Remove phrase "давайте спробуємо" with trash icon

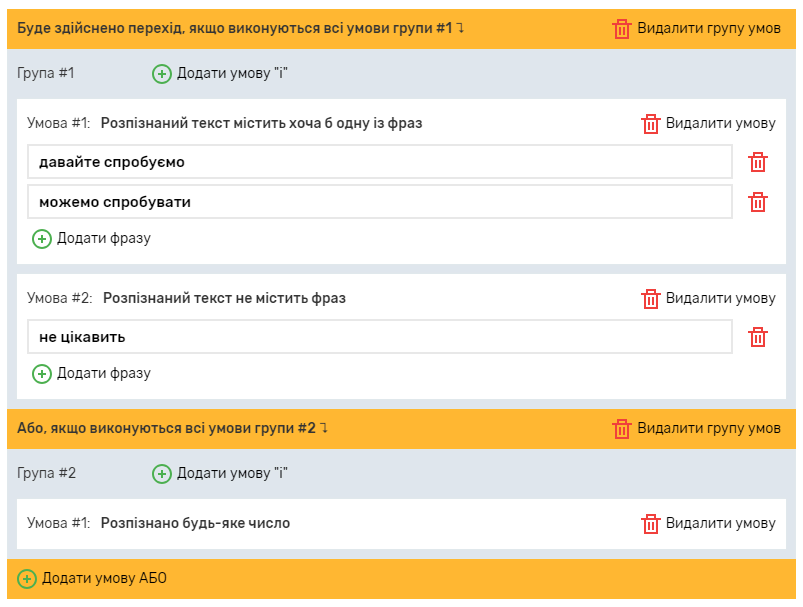click(758, 162)
